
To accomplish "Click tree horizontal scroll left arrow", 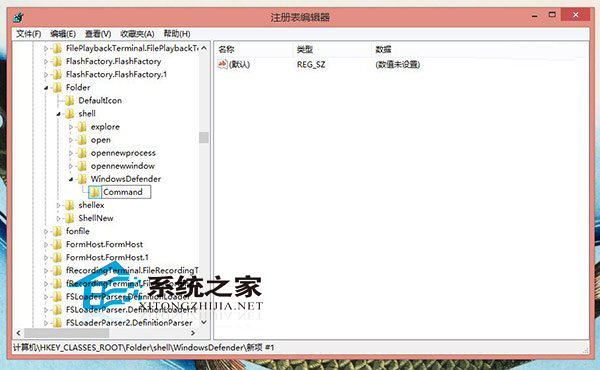I will pos(18,333).
